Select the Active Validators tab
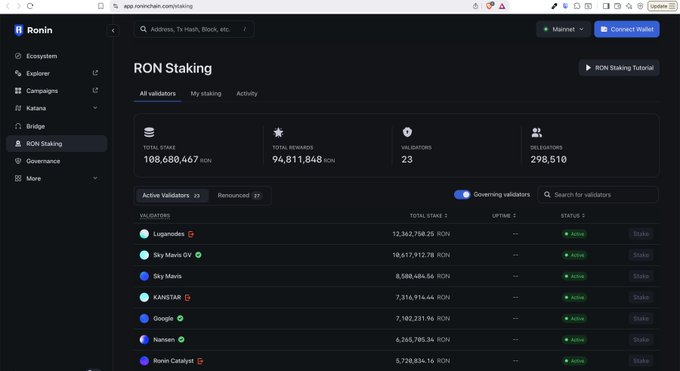 pyautogui.click(x=171, y=195)
